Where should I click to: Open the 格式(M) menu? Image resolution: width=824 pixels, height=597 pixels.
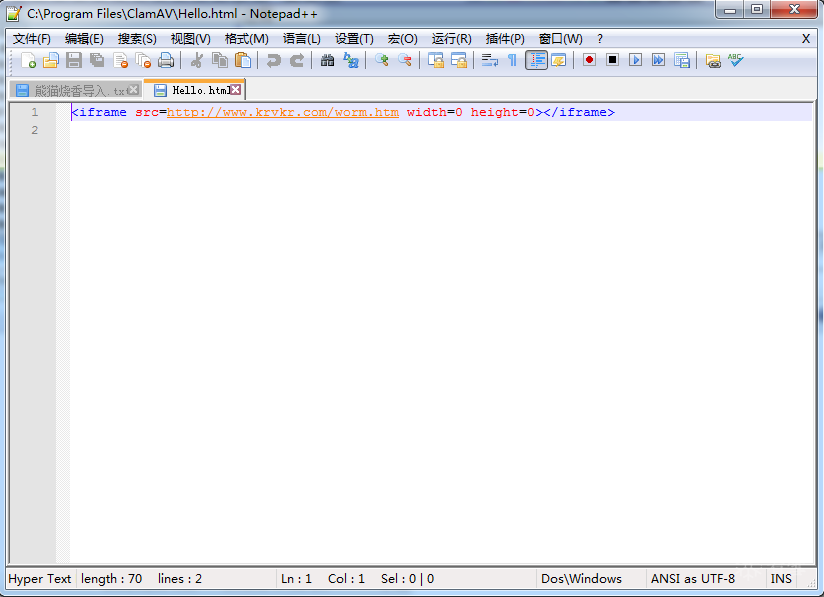point(246,39)
